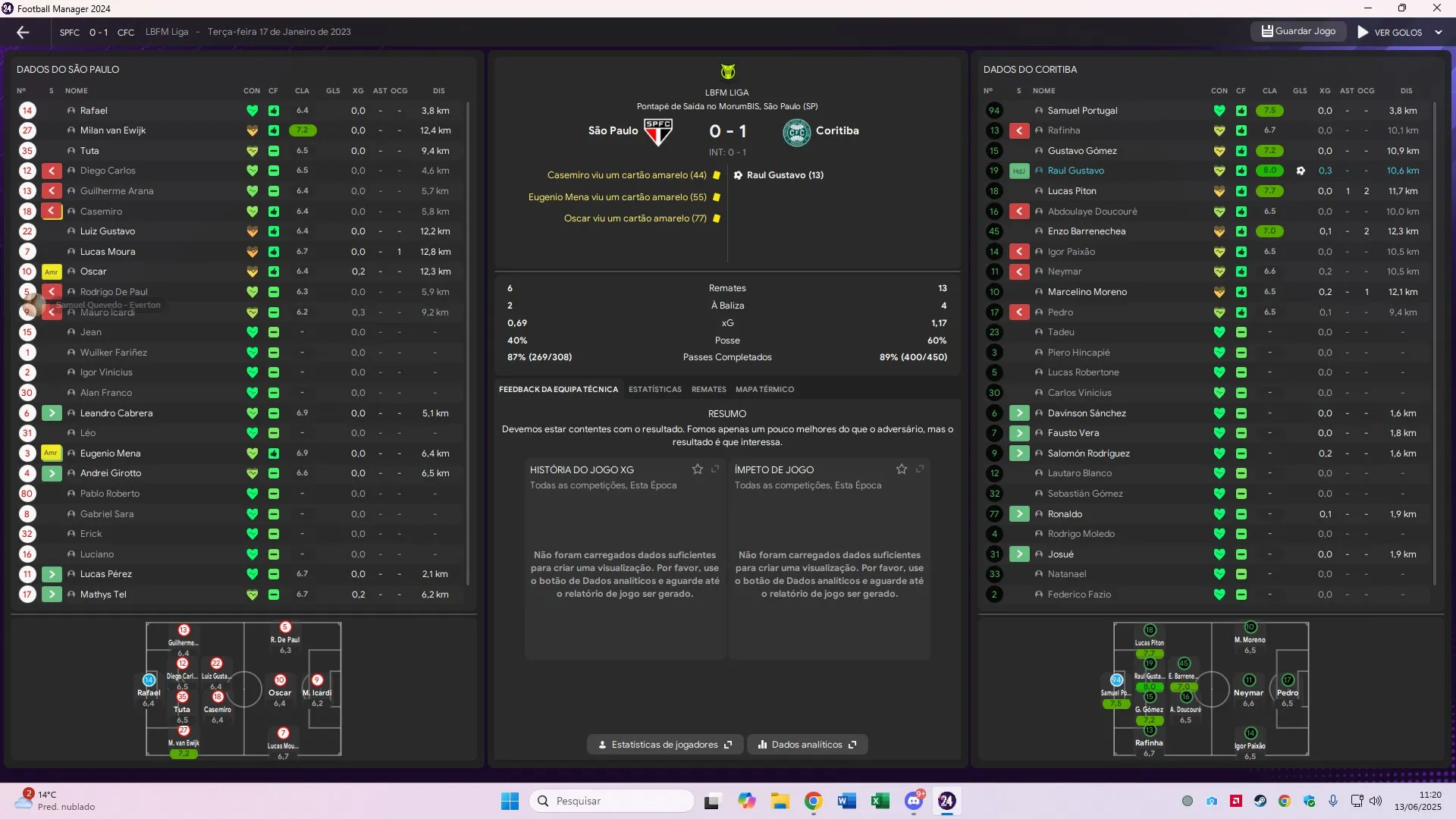Open the Feedback da Equipa Técnica tab

pyautogui.click(x=558, y=389)
